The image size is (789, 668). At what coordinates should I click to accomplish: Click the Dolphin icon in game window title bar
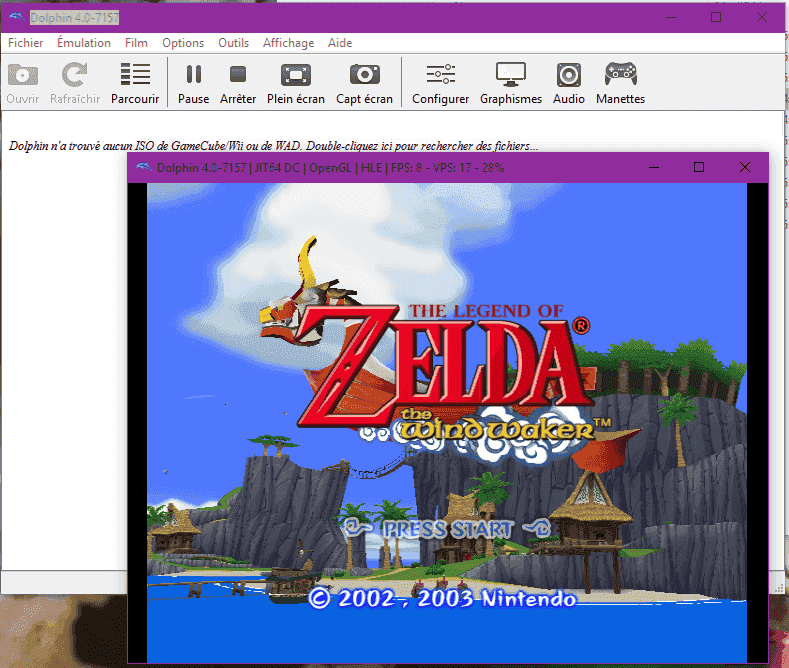(144, 167)
